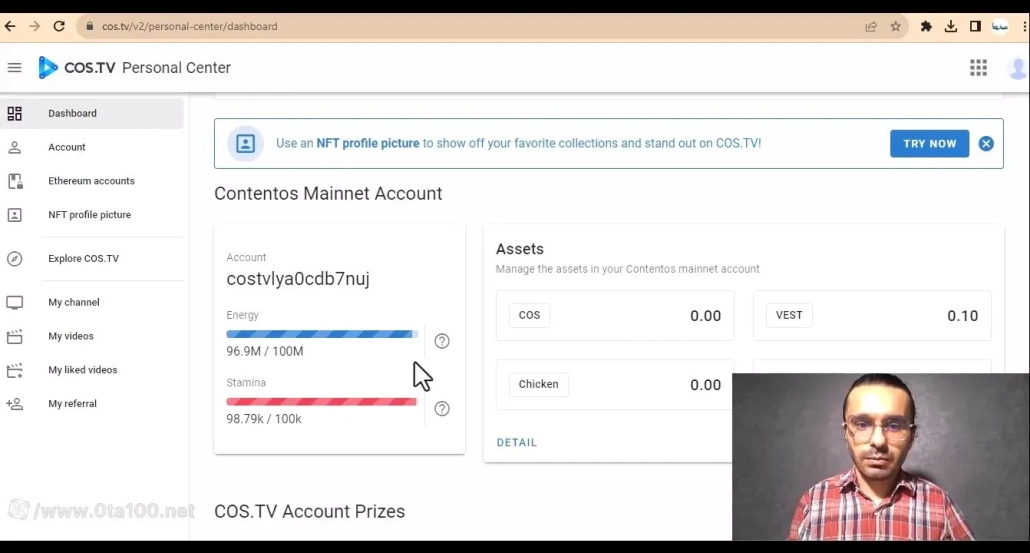Click the browser downloads icon
The image size is (1030, 553).
coord(951,26)
